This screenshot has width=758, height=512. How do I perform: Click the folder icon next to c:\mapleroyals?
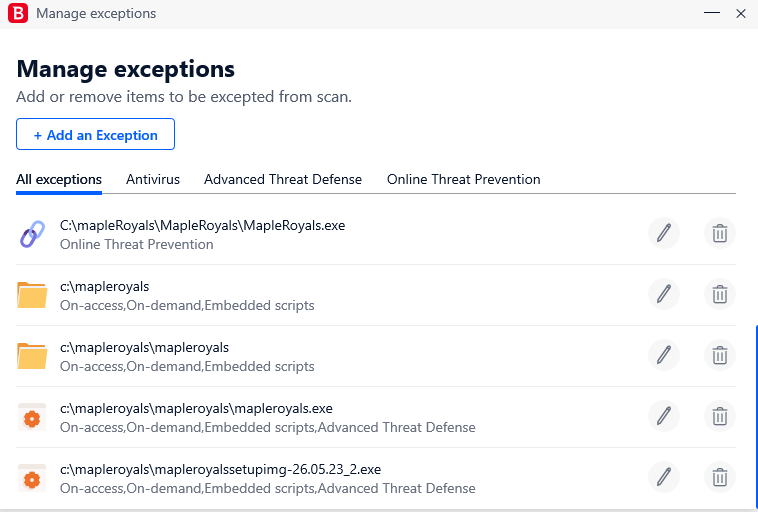tap(32, 295)
